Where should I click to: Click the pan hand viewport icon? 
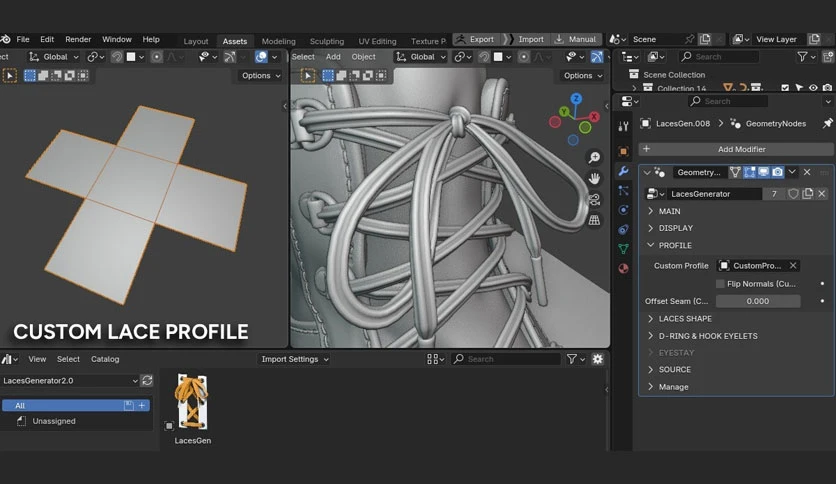[x=594, y=179]
